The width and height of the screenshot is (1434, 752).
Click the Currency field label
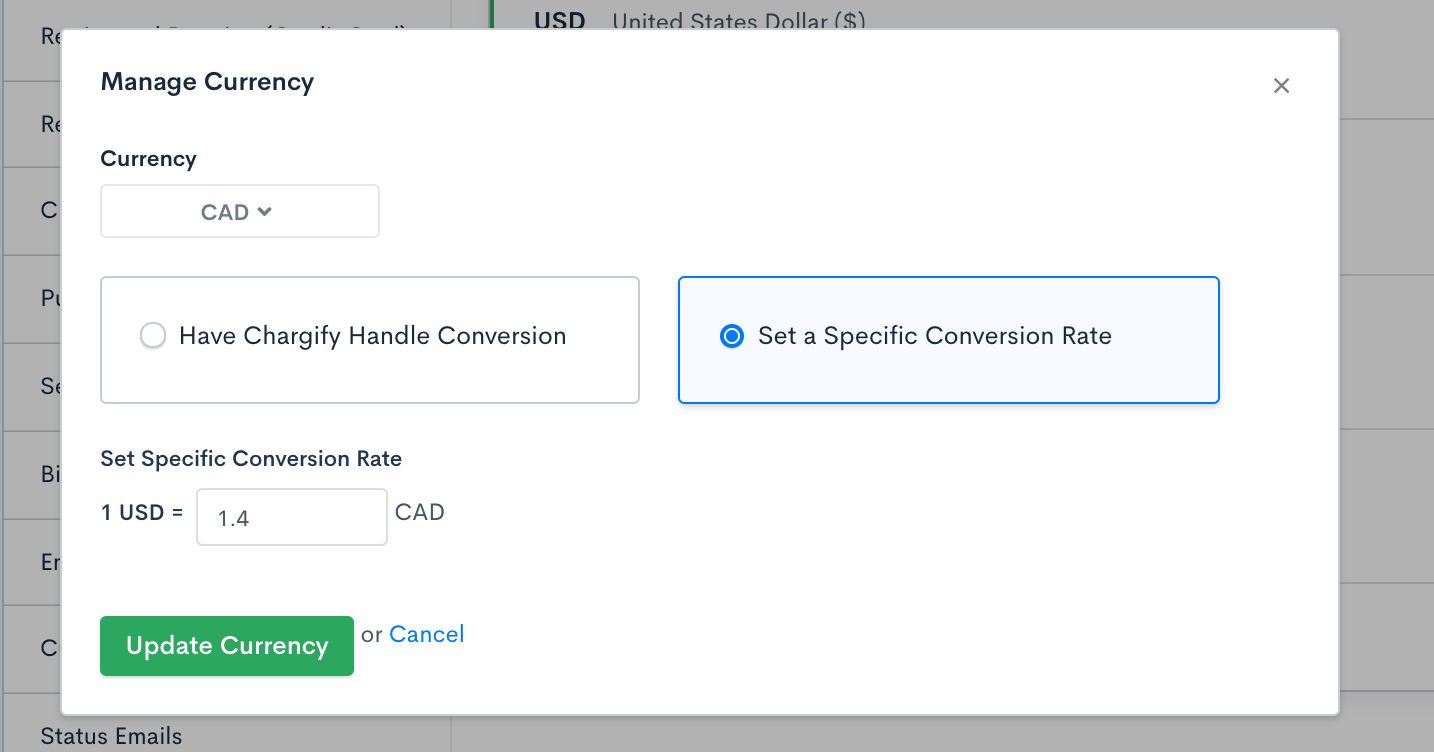tap(148, 159)
